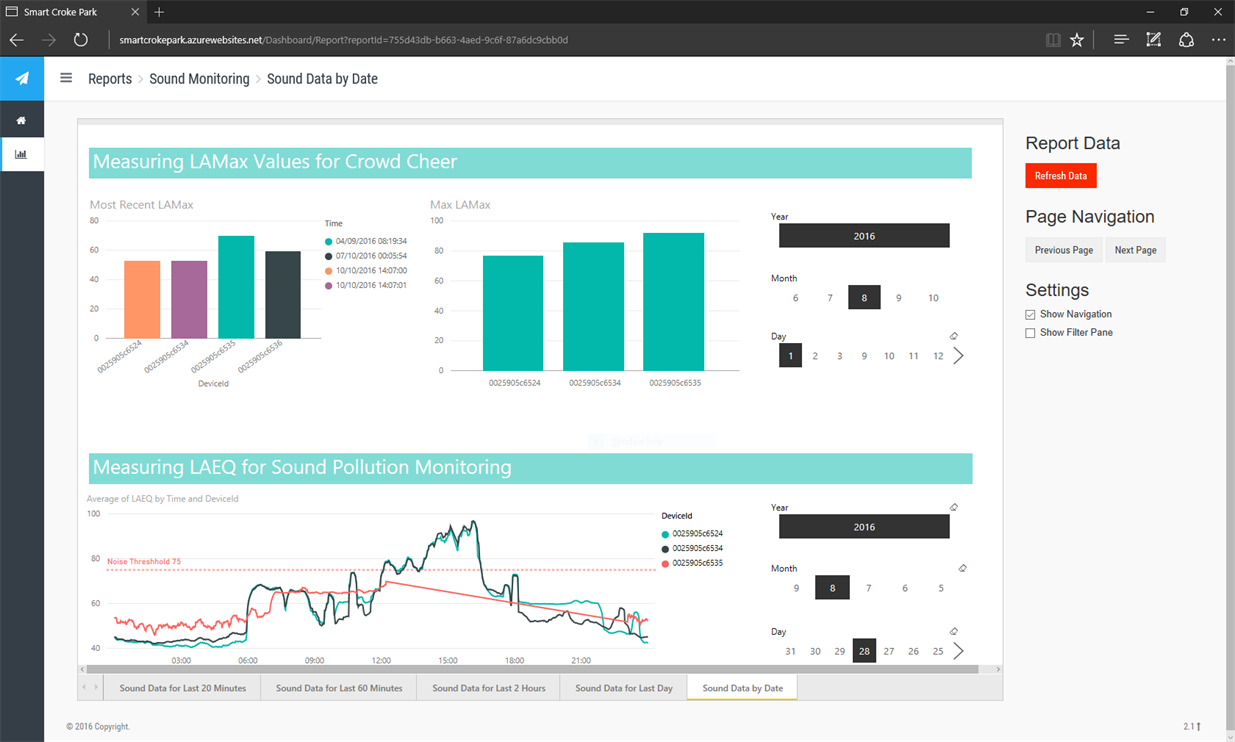This screenshot has width=1235, height=742.
Task: Expand more days with upper Day arrow
Action: click(958, 355)
